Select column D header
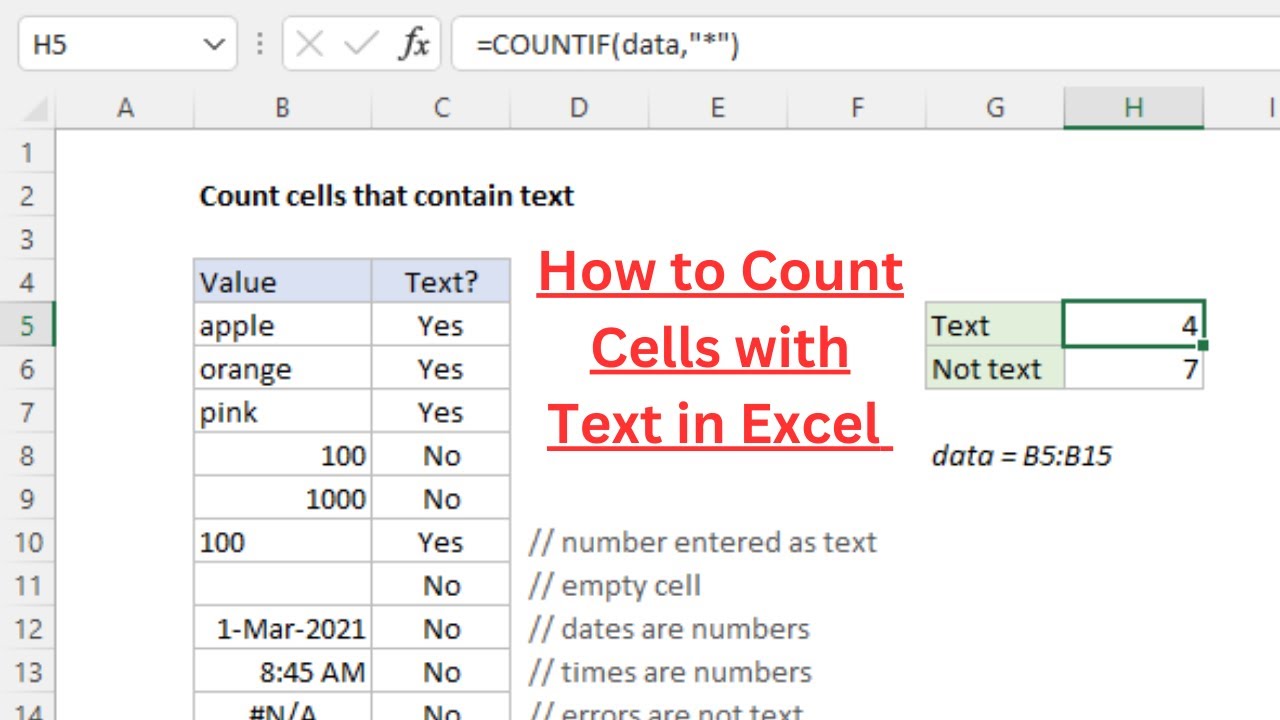This screenshot has width=1280, height=720. [579, 108]
